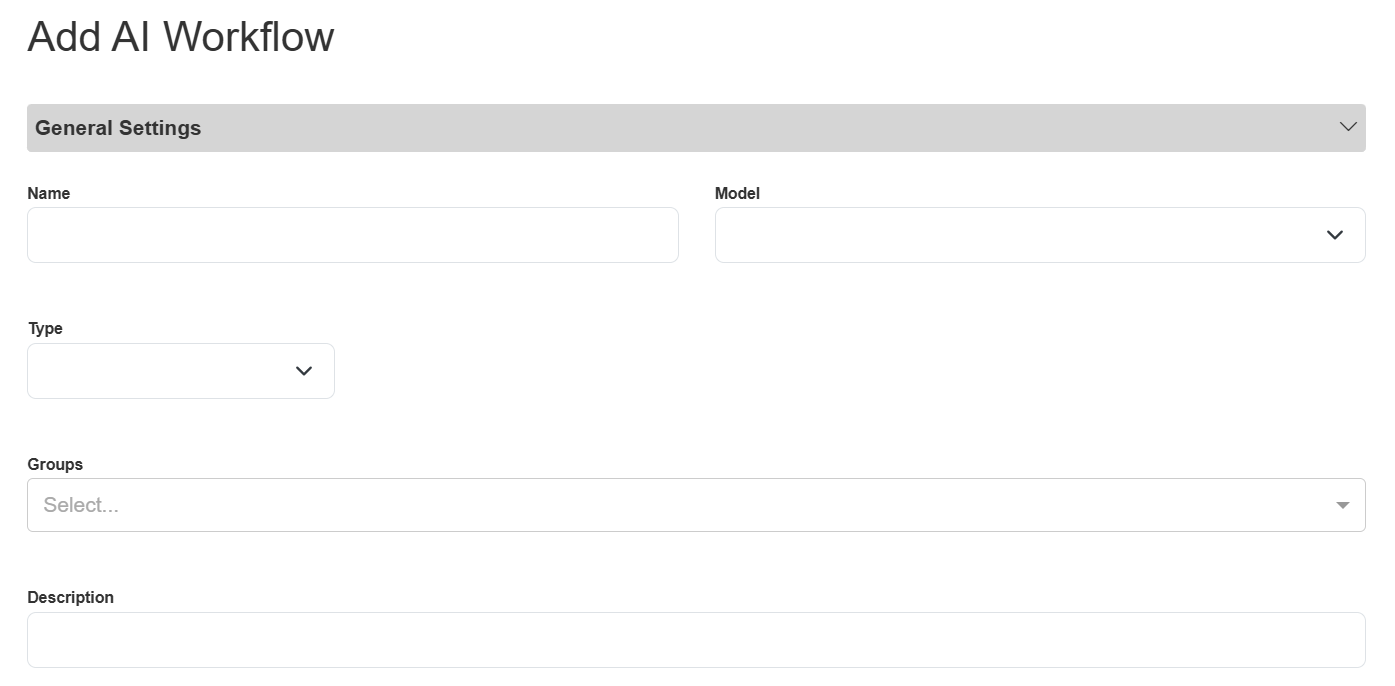Image resolution: width=1395 pixels, height=686 pixels.
Task: Click the Name field label
Action: pyautogui.click(x=49, y=193)
